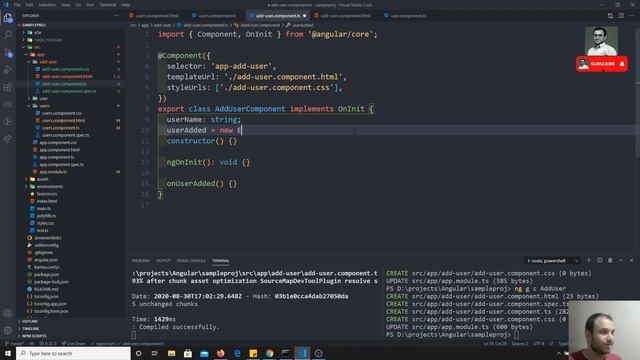This screenshot has width=640, height=360.
Task: Open the Run menu
Action: pos(90,5)
